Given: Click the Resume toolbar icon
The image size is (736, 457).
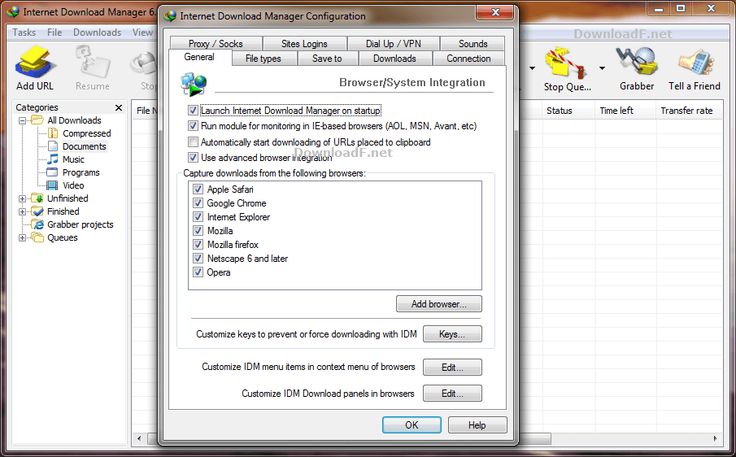Looking at the screenshot, I should pyautogui.click(x=92, y=62).
